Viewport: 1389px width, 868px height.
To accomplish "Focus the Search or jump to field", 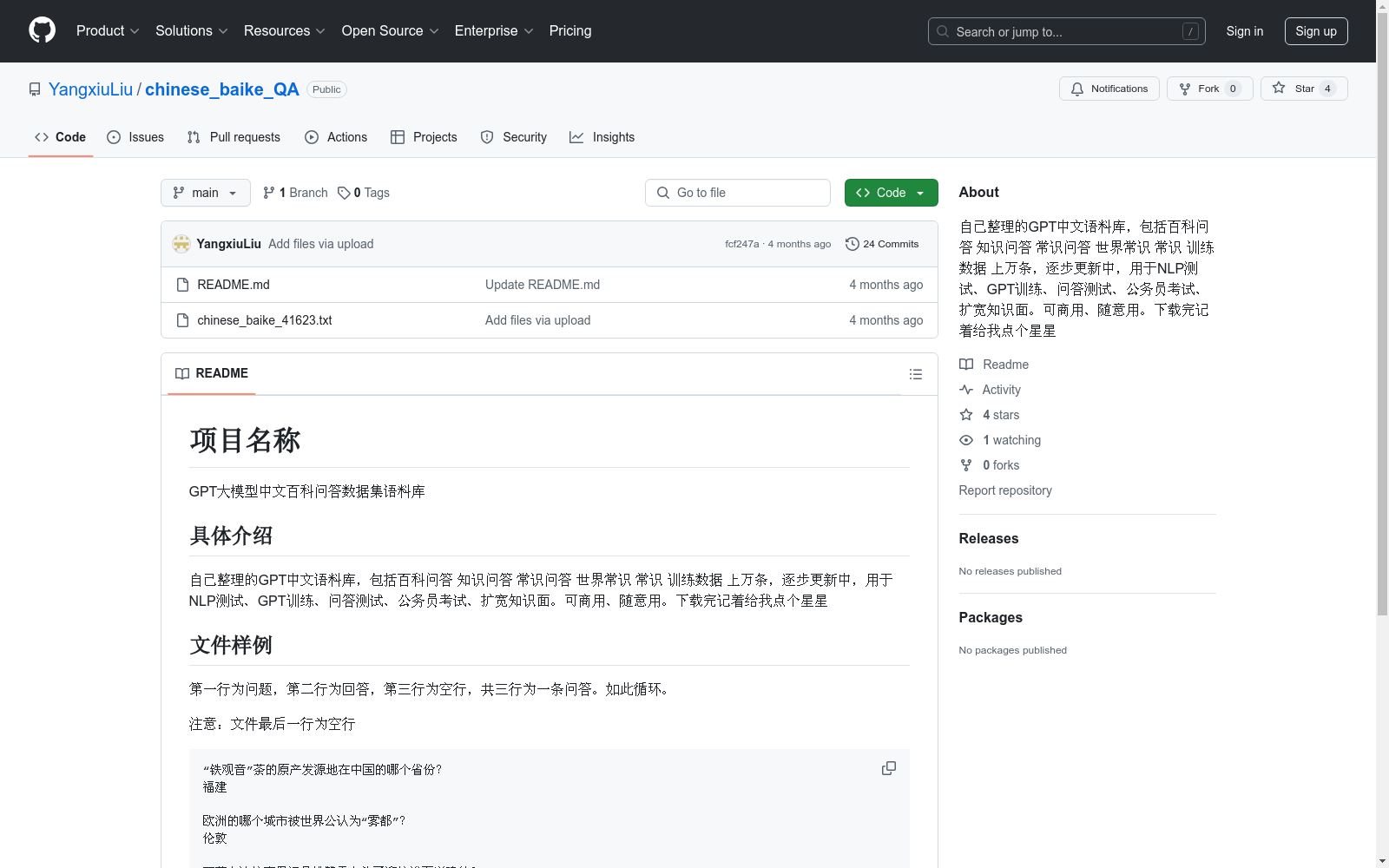I will click(1066, 31).
